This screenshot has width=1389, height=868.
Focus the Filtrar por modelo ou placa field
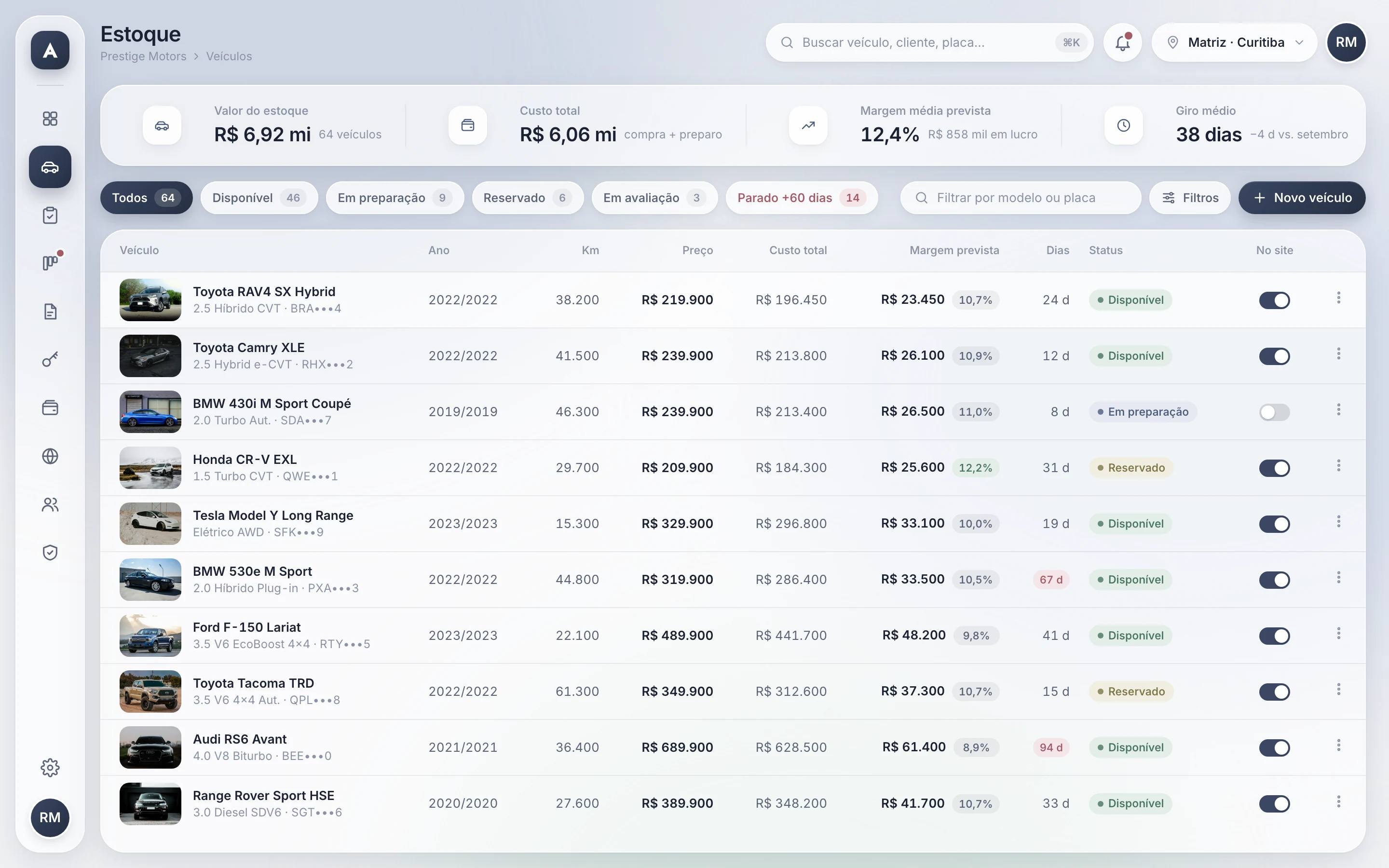pyautogui.click(x=1021, y=198)
